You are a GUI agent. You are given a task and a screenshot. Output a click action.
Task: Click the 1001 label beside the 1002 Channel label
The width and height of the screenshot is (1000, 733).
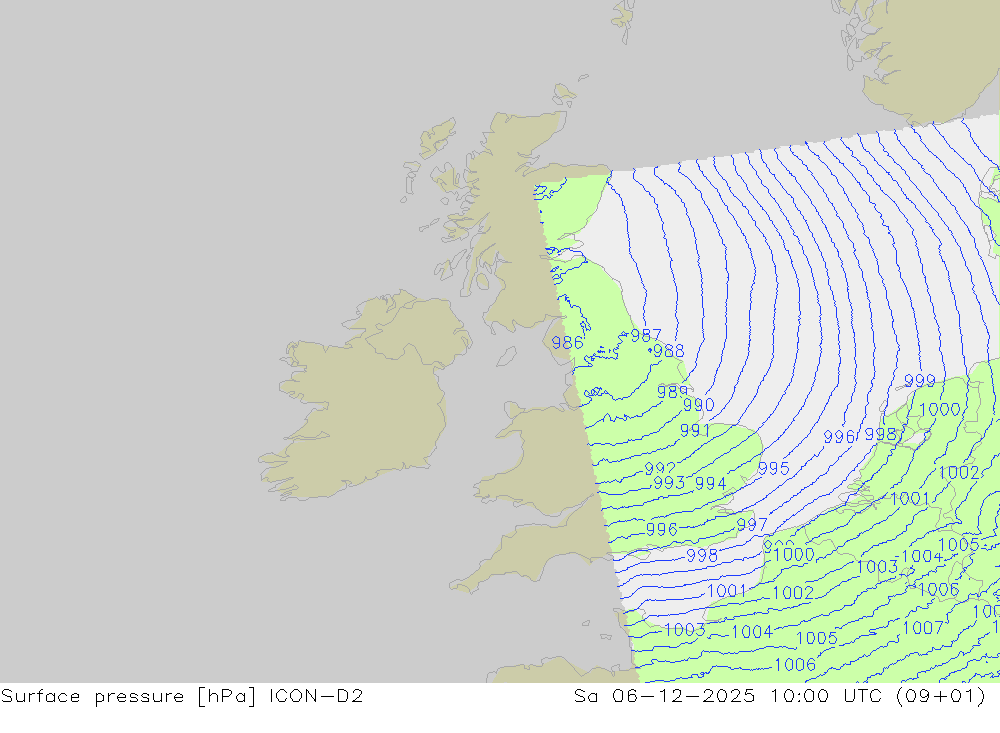[x=726, y=591]
